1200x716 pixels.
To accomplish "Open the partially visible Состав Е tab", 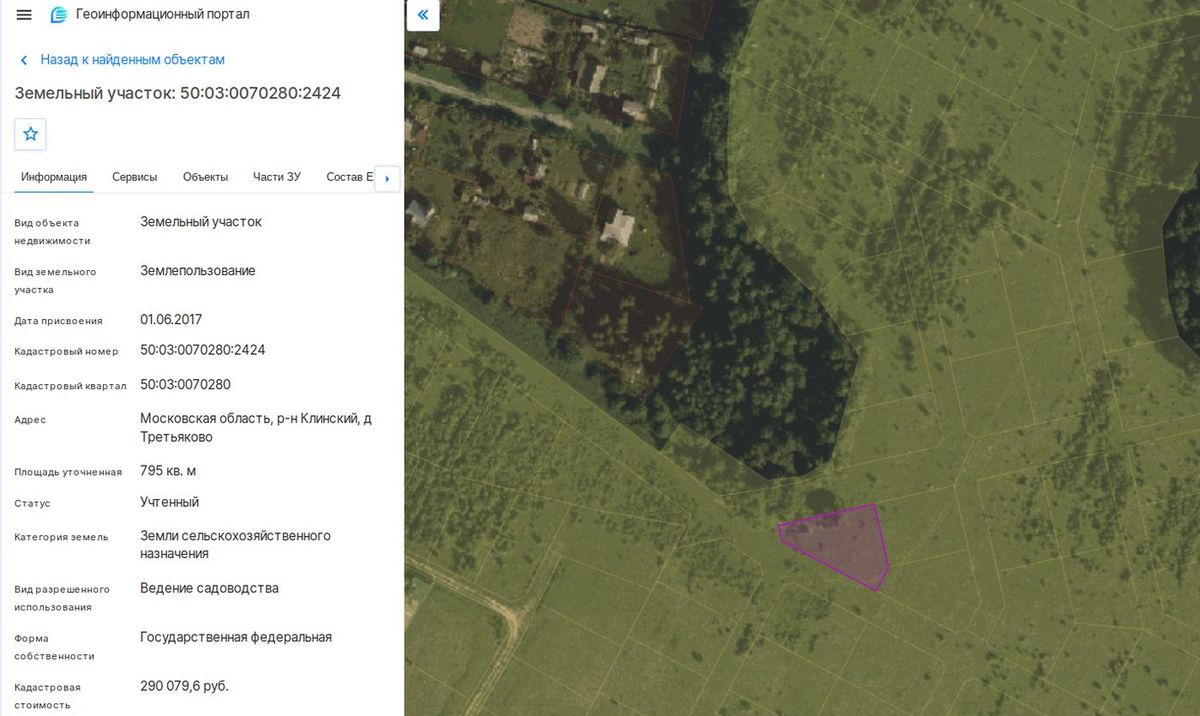I will [x=349, y=177].
